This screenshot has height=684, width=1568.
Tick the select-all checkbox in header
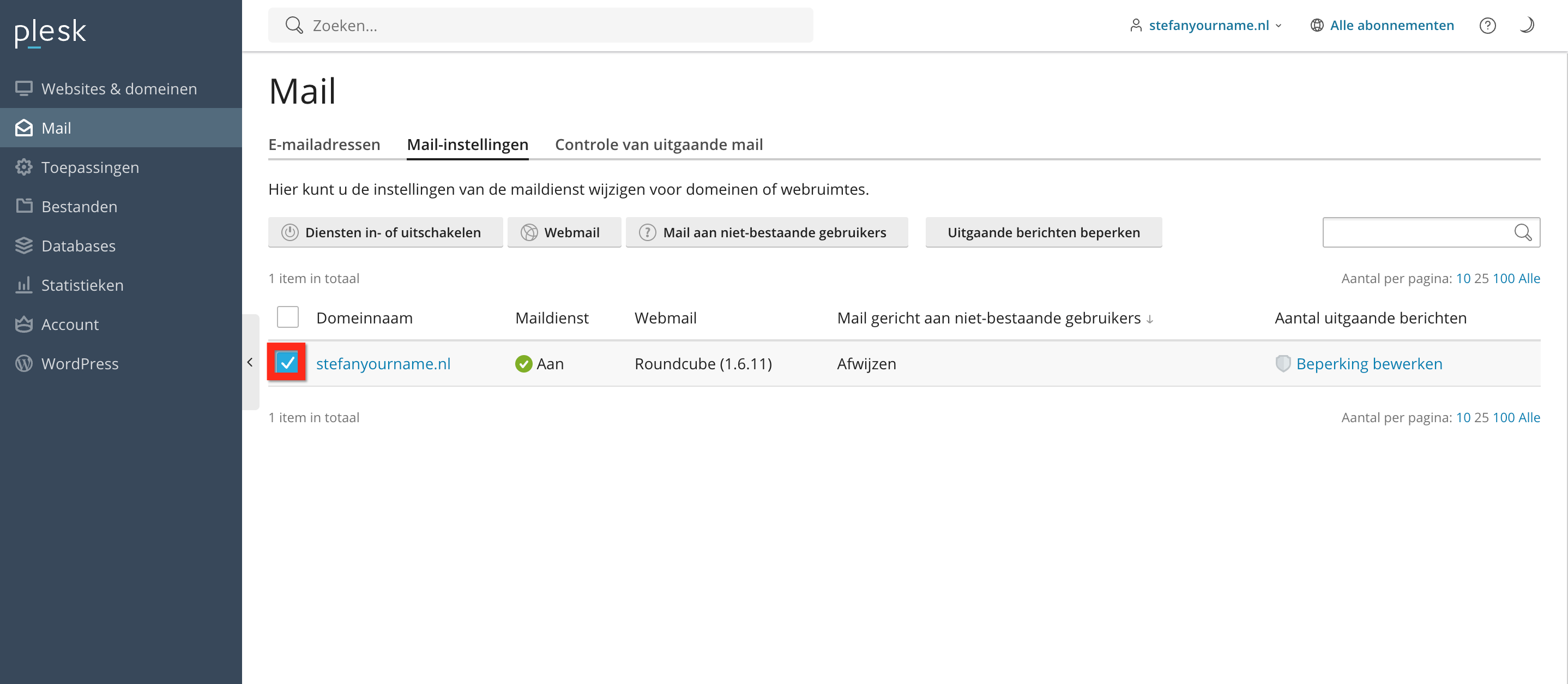tap(287, 317)
